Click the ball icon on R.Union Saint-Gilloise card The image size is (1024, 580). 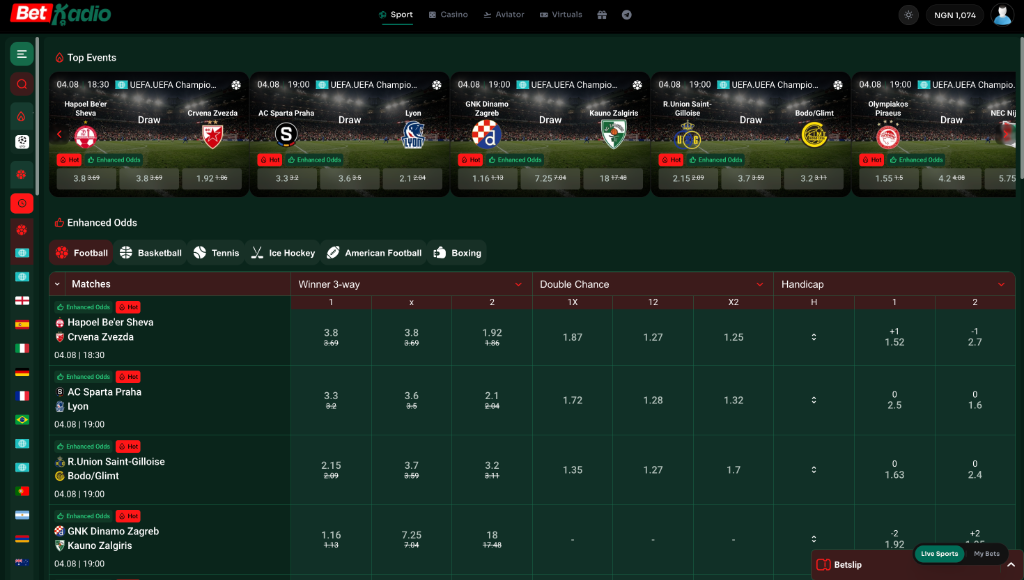tap(837, 85)
